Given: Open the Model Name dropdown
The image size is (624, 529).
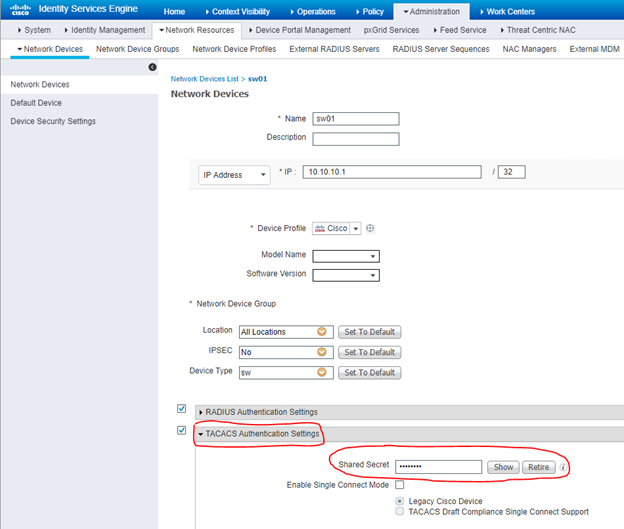Looking at the screenshot, I should tap(346, 256).
